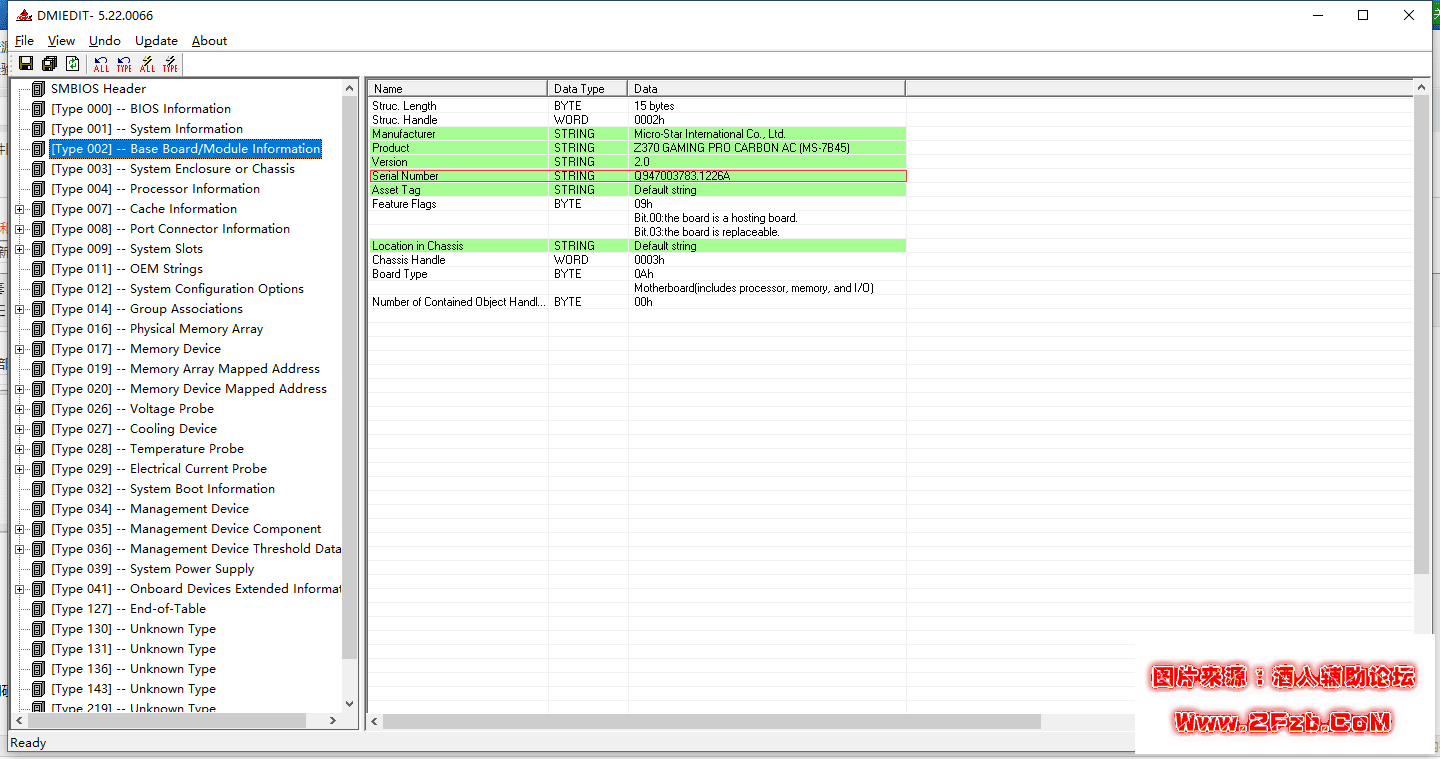This screenshot has width=1440, height=759.
Task: Click the icon beside Type 130 Unknown Type
Action: coord(38,629)
